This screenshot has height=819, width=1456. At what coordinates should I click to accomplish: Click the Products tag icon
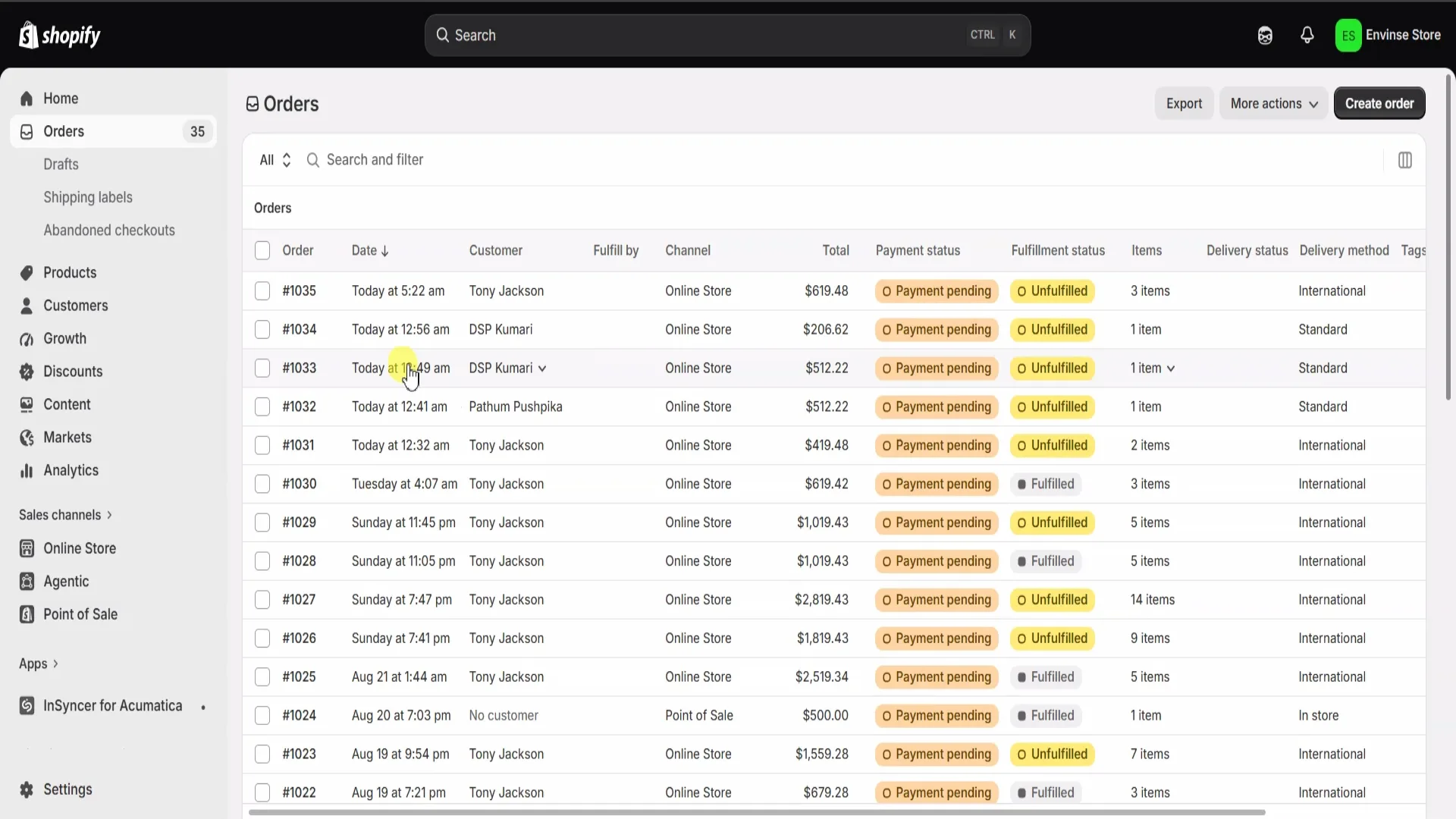click(27, 273)
